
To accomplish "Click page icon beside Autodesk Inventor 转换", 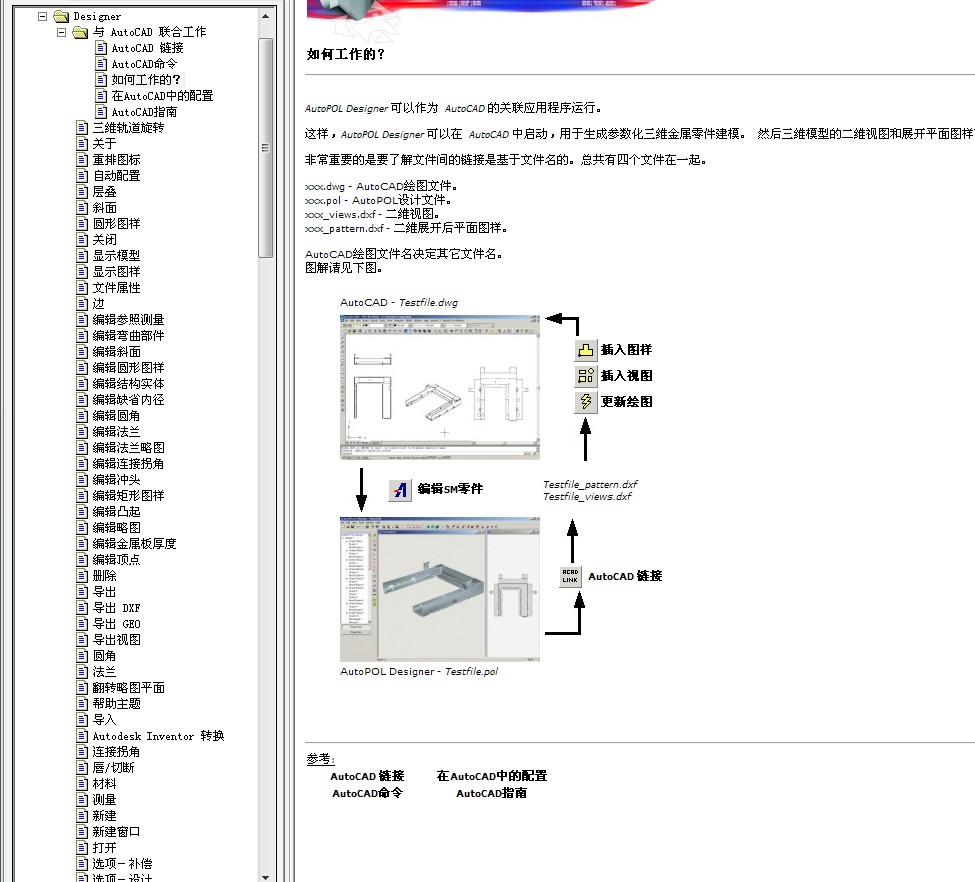I will tap(82, 736).
